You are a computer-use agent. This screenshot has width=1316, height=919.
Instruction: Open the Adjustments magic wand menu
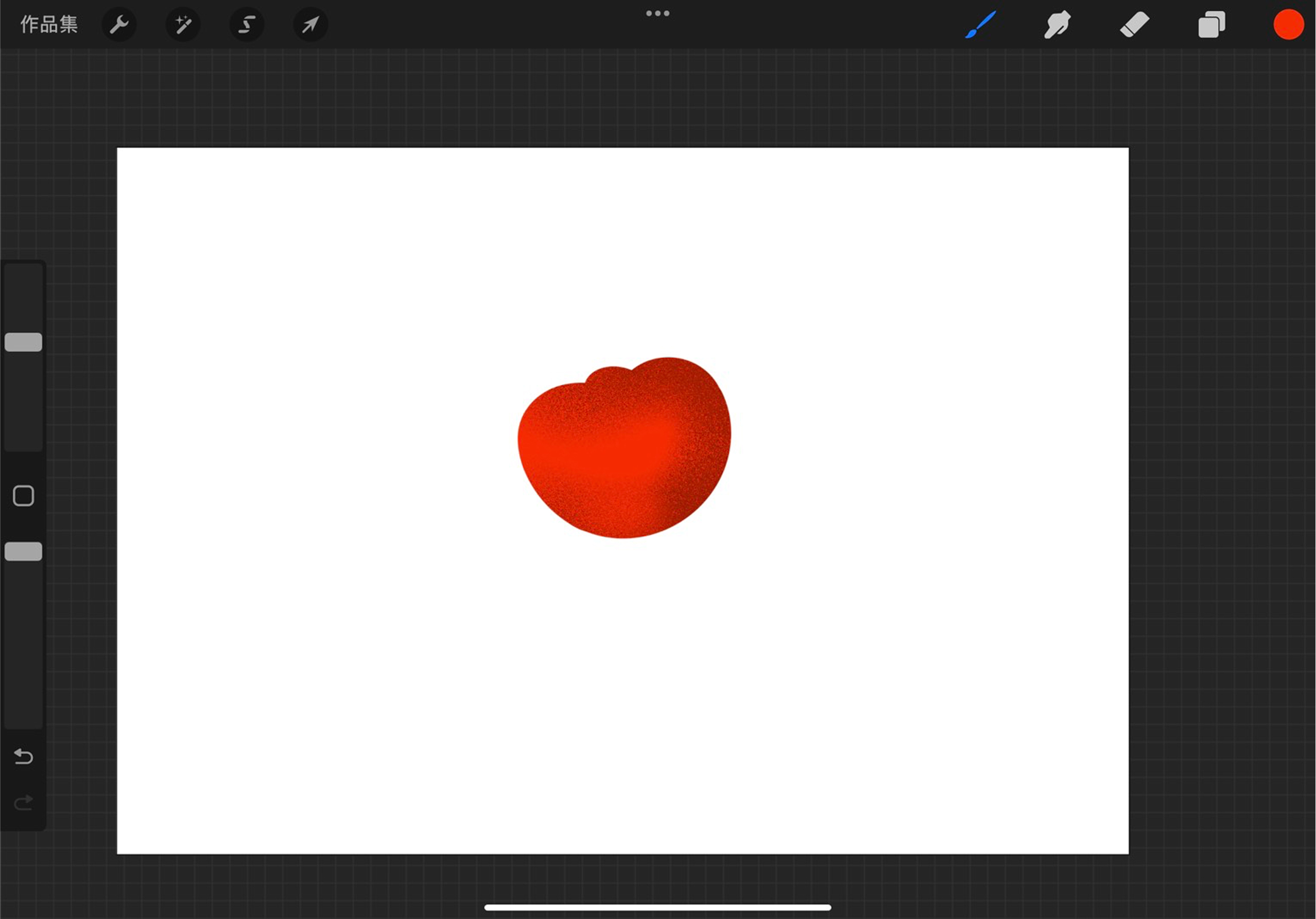tap(183, 25)
